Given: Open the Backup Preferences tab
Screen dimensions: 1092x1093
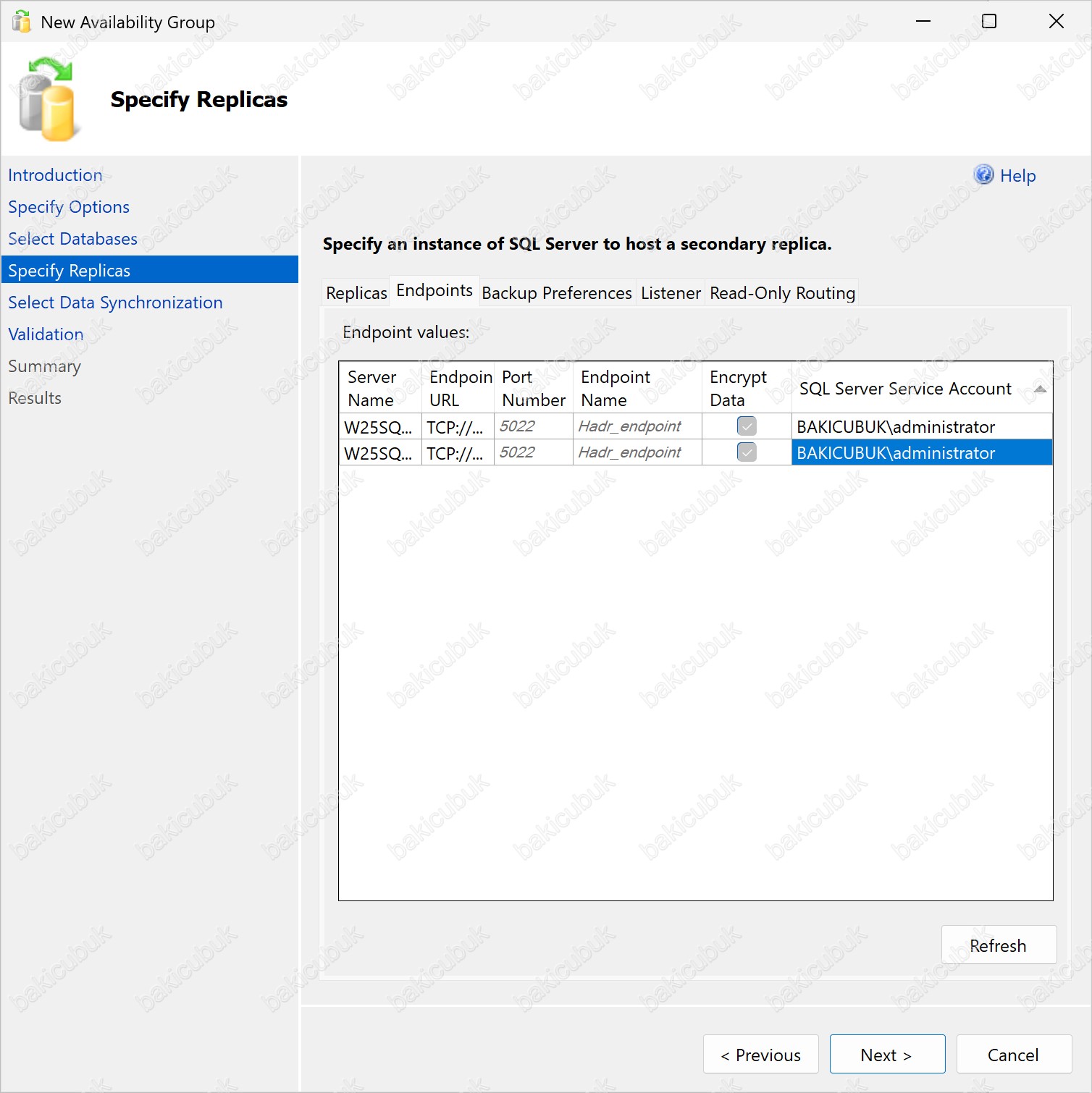Looking at the screenshot, I should pos(556,293).
